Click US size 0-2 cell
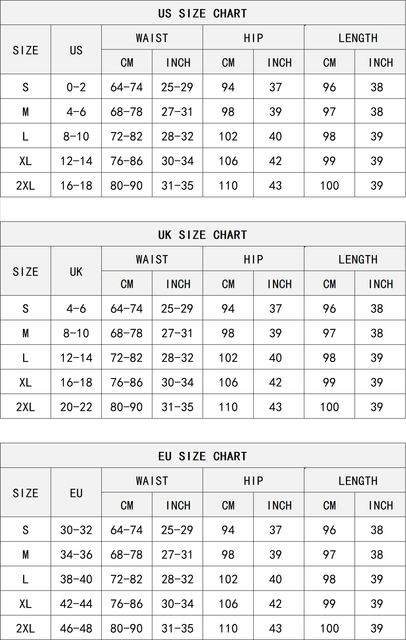 (76, 87)
